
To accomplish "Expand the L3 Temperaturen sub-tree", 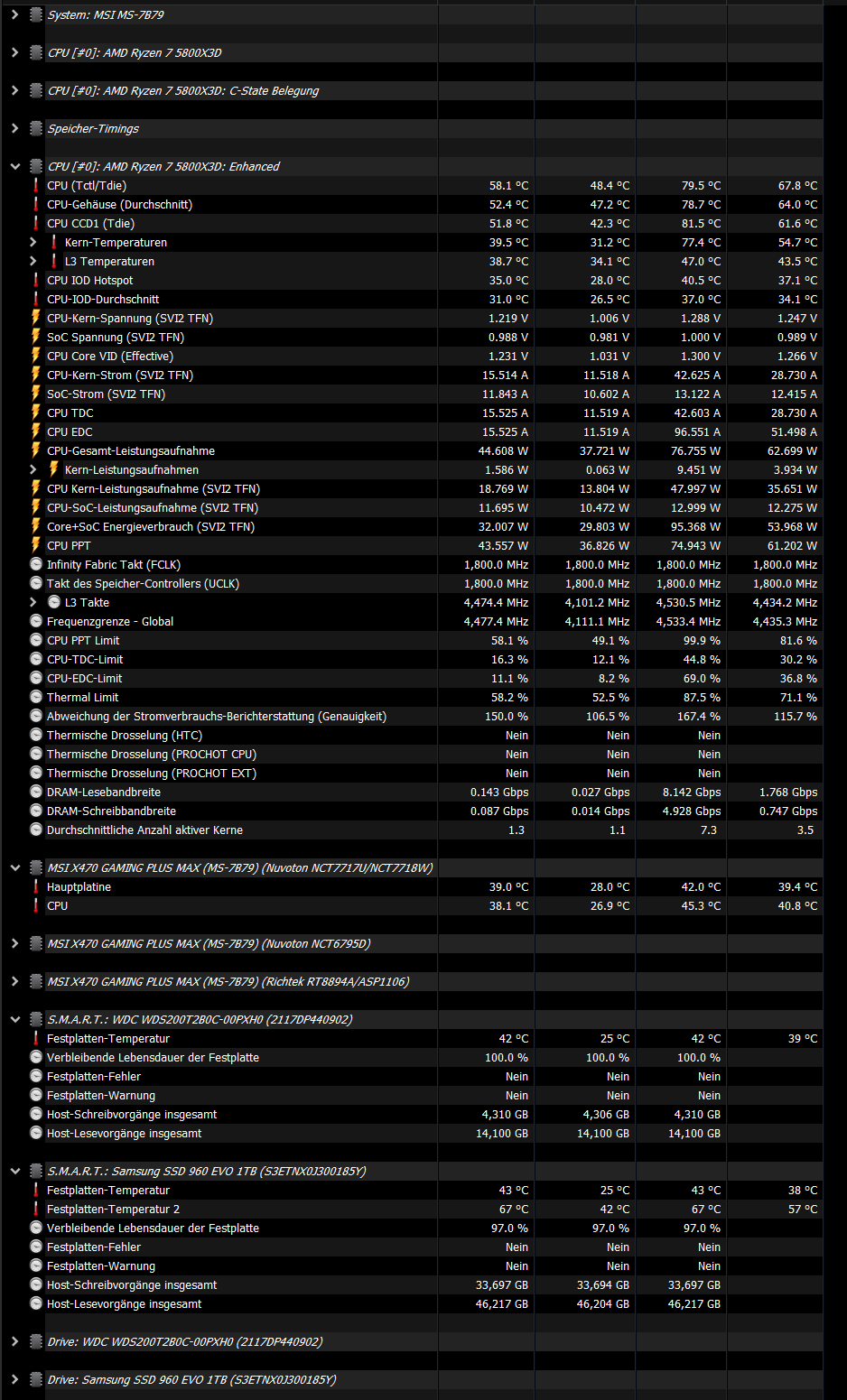I will point(33,261).
